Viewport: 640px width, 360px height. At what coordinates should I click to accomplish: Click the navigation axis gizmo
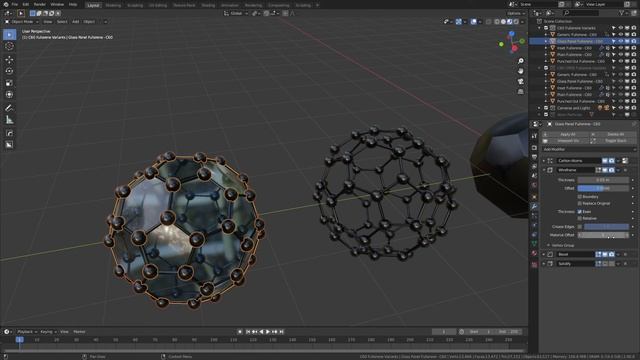512,42
